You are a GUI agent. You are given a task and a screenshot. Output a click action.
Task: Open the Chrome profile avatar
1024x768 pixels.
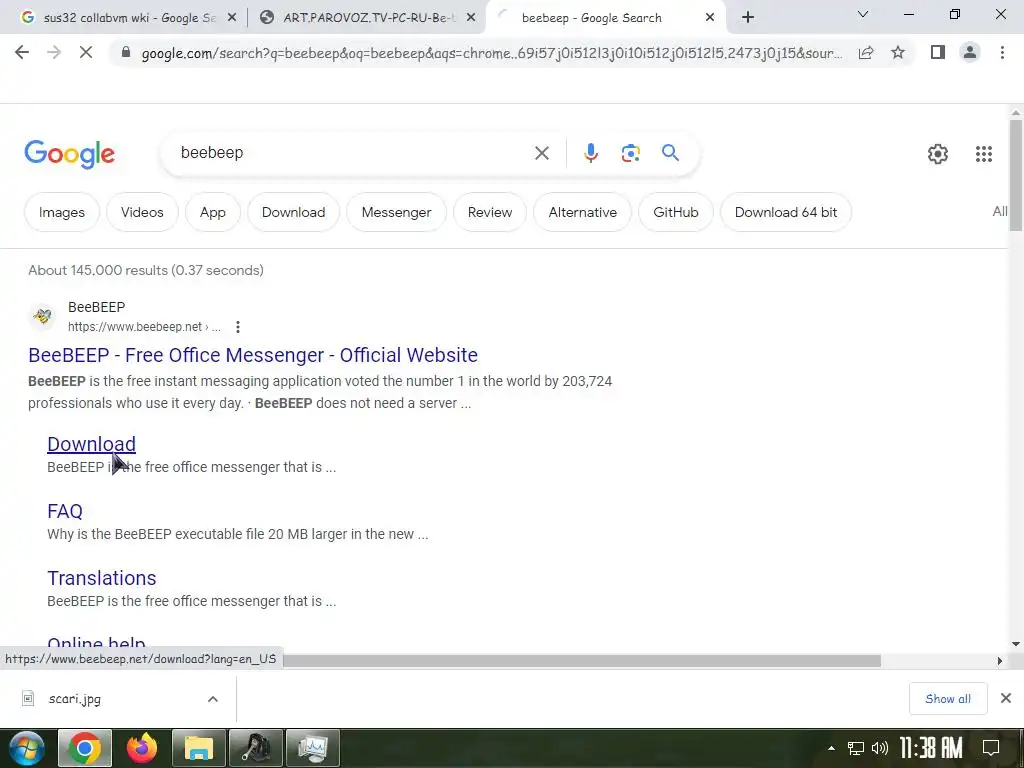pos(970,52)
